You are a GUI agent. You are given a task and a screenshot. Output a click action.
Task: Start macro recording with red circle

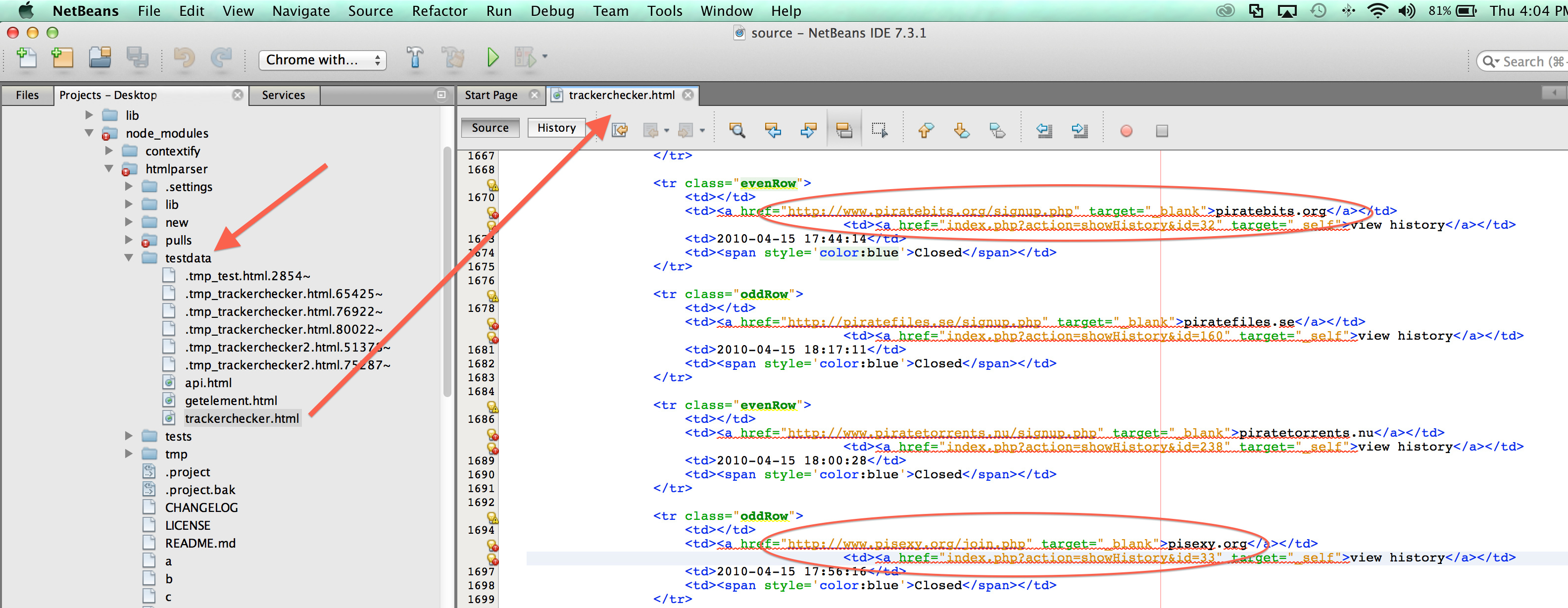(1126, 131)
